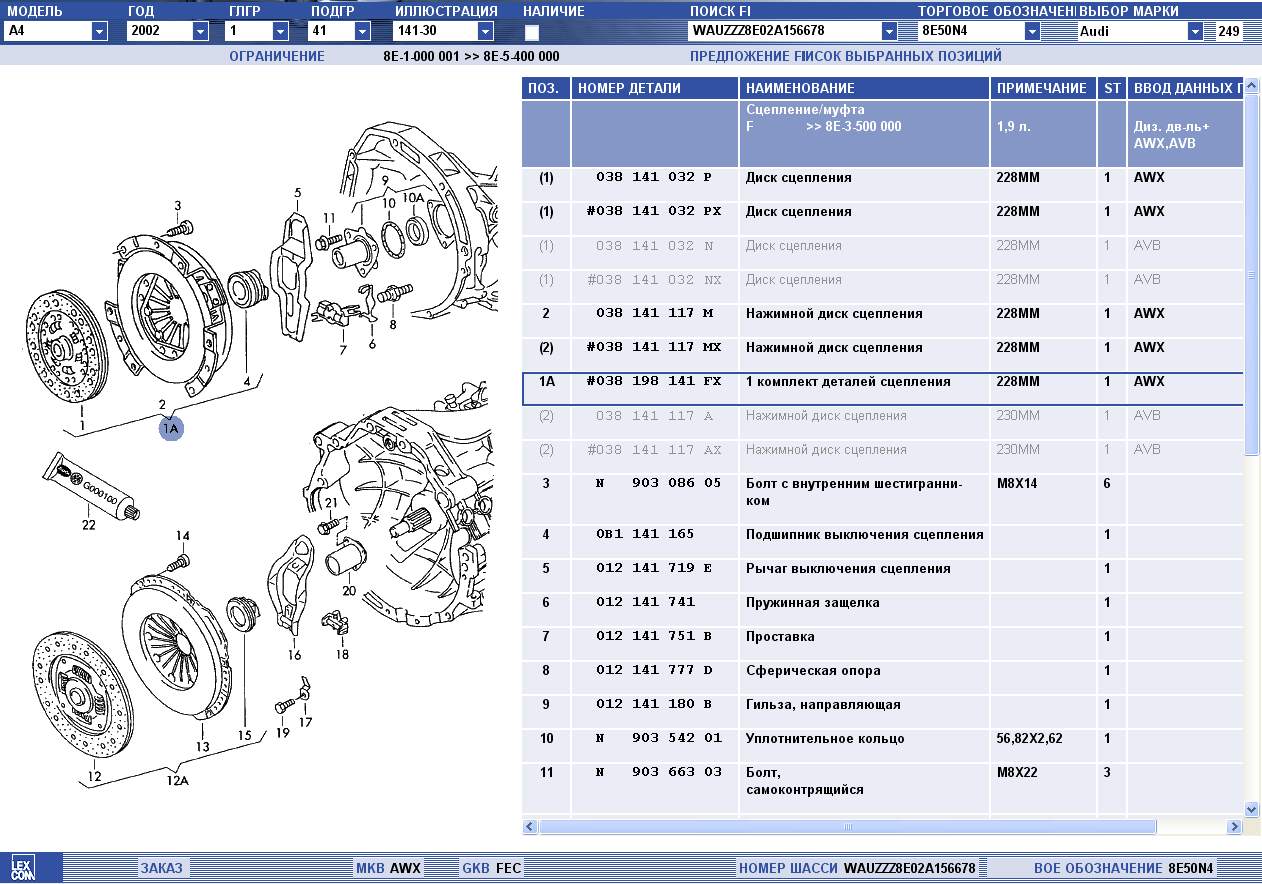Image resolution: width=1262 pixels, height=884 pixels.
Task: Click the ОГРАНИЧЕНИЕ label
Action: (277, 56)
